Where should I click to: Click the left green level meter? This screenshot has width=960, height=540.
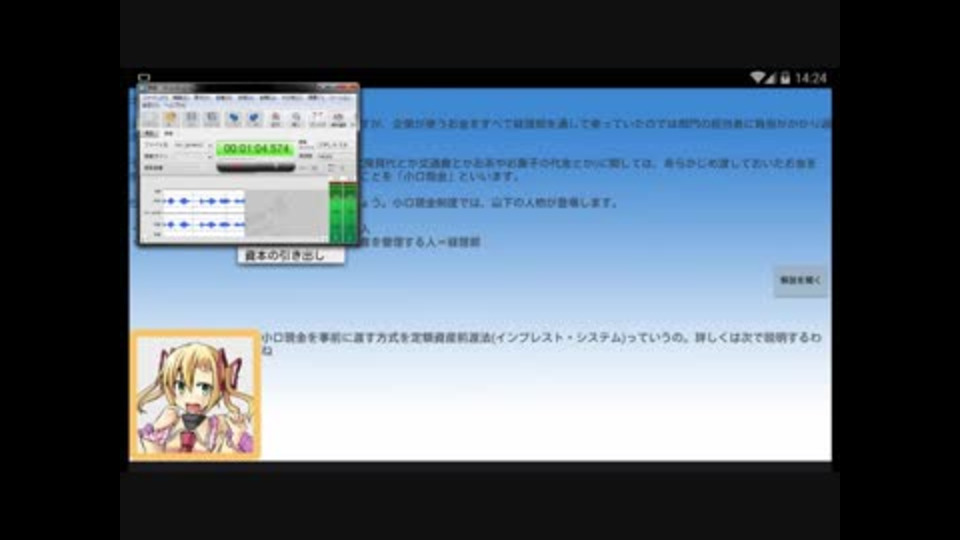(x=336, y=212)
